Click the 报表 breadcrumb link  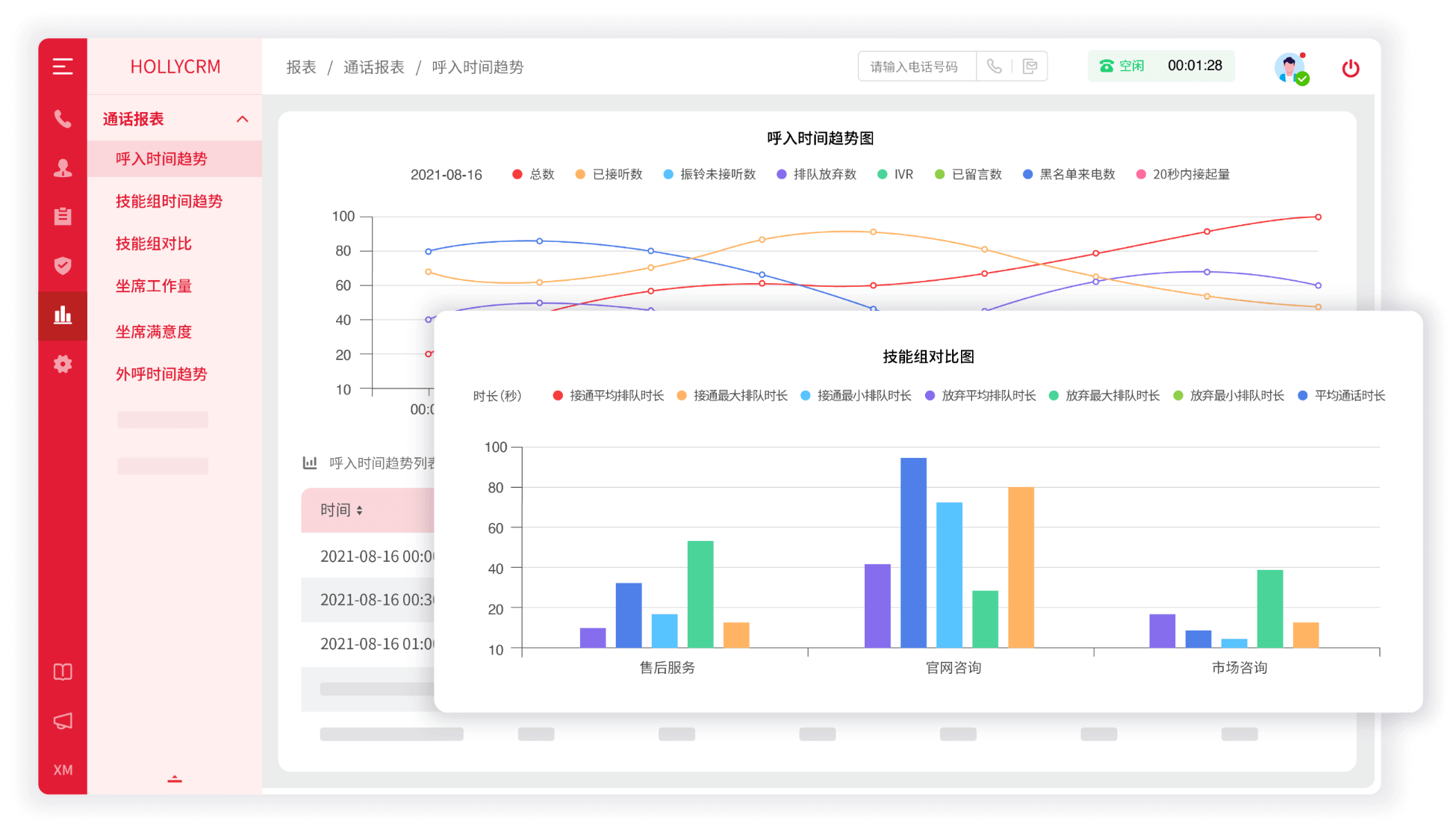pyautogui.click(x=301, y=67)
